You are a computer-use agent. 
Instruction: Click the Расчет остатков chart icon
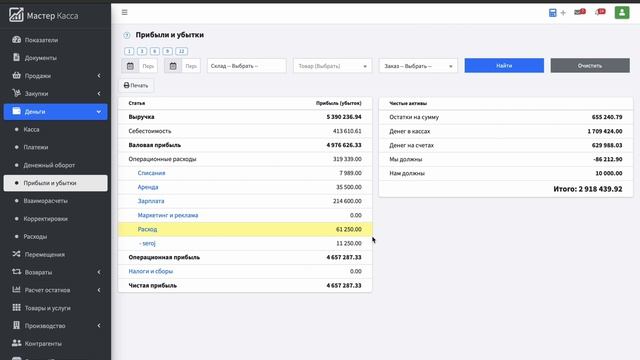click(16, 289)
